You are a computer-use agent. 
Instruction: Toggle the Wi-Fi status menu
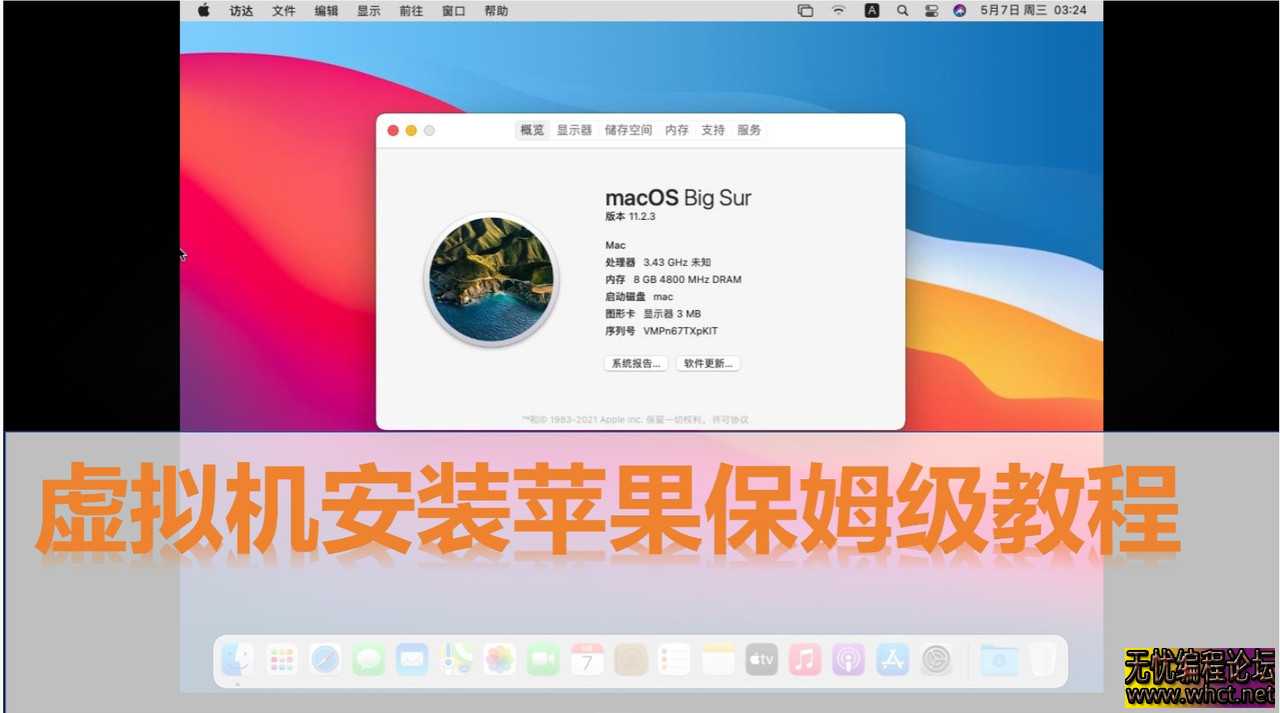click(838, 10)
